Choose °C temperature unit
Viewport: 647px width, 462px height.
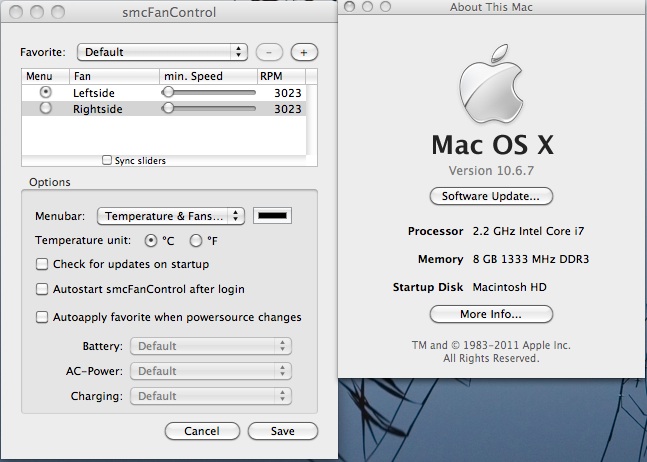click(x=151, y=240)
